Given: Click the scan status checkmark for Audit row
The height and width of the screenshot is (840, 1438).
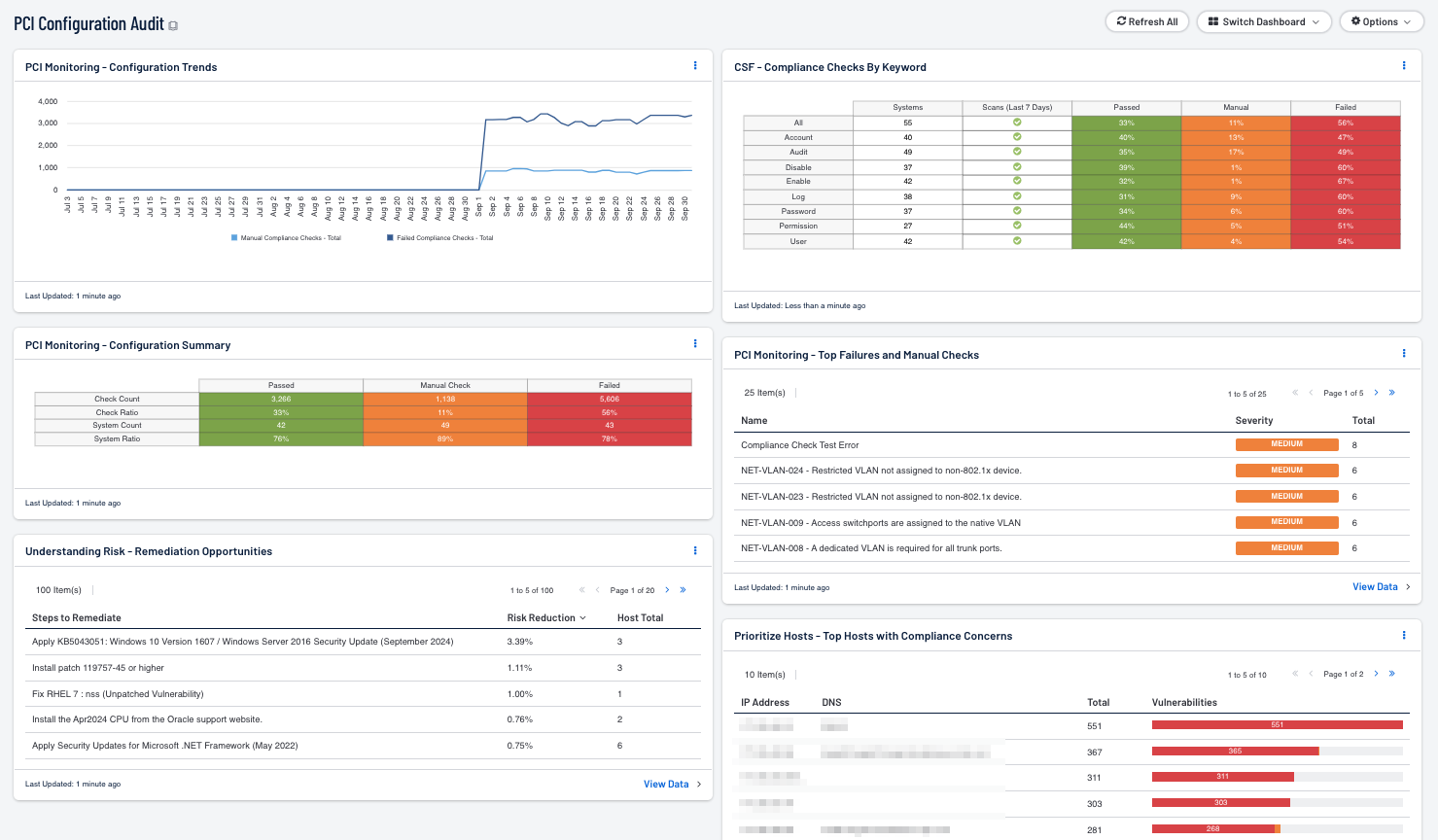Looking at the screenshot, I should point(1017,152).
